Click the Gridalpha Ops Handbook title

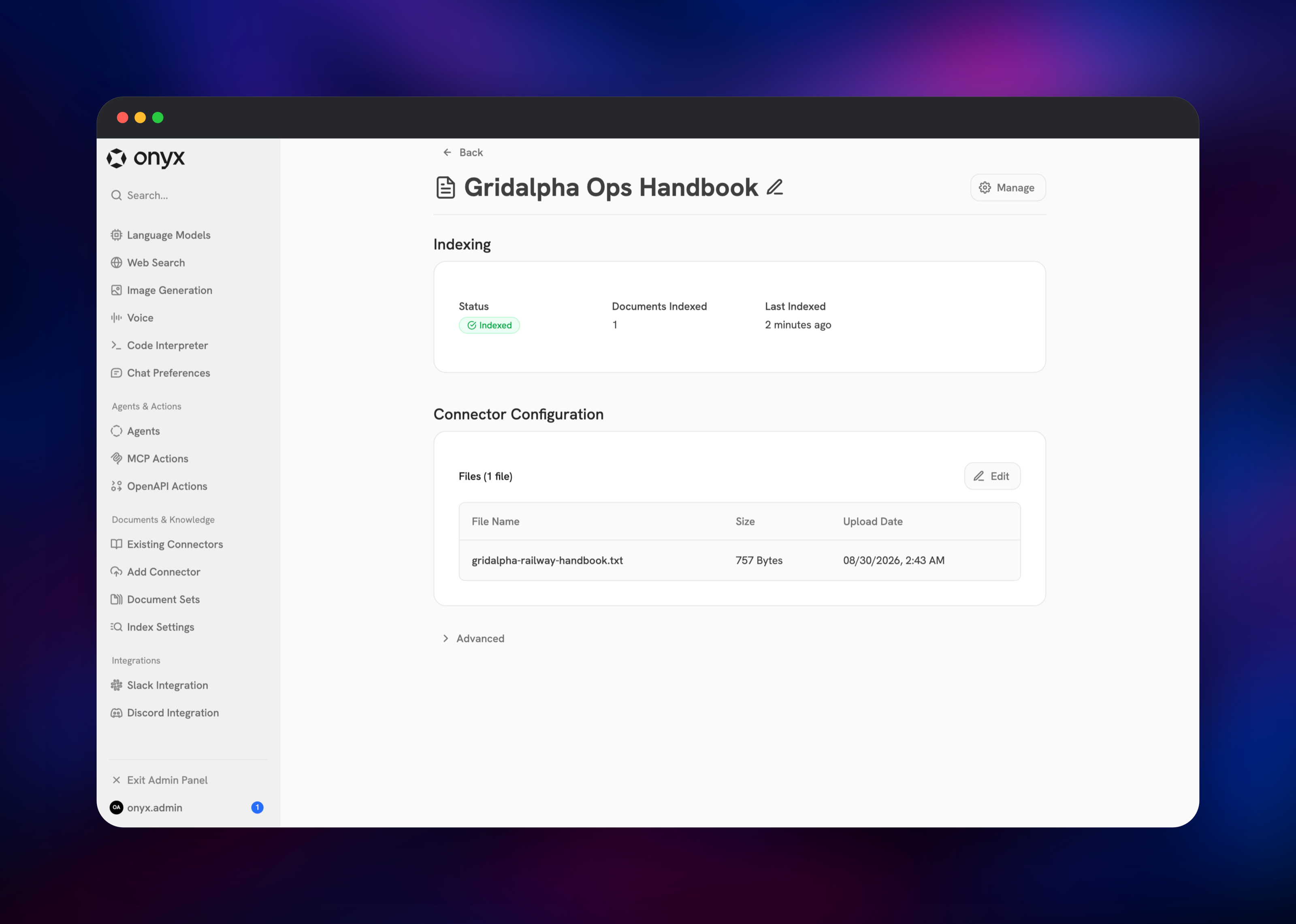[x=611, y=188]
